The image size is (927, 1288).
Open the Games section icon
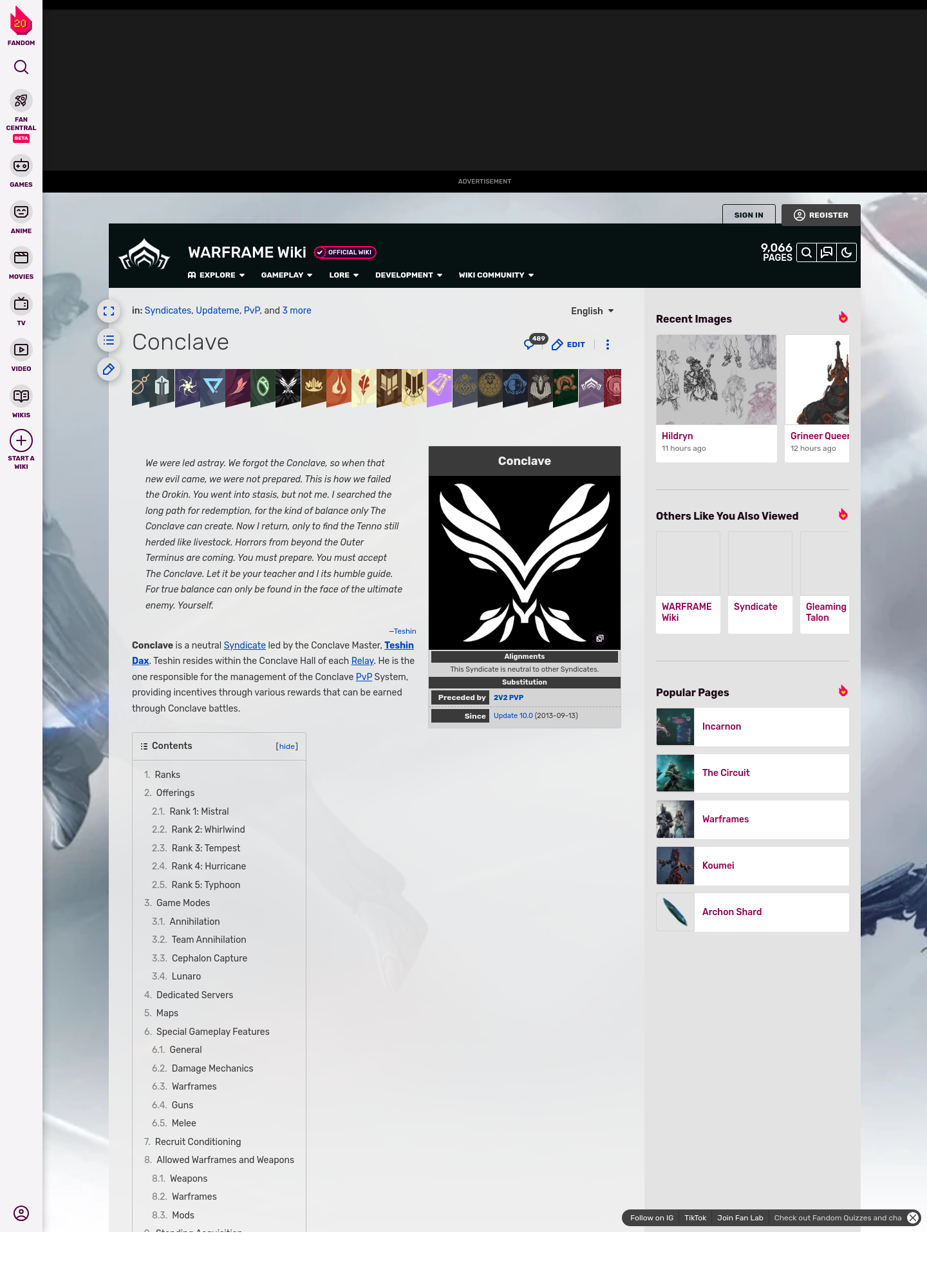pyautogui.click(x=21, y=166)
